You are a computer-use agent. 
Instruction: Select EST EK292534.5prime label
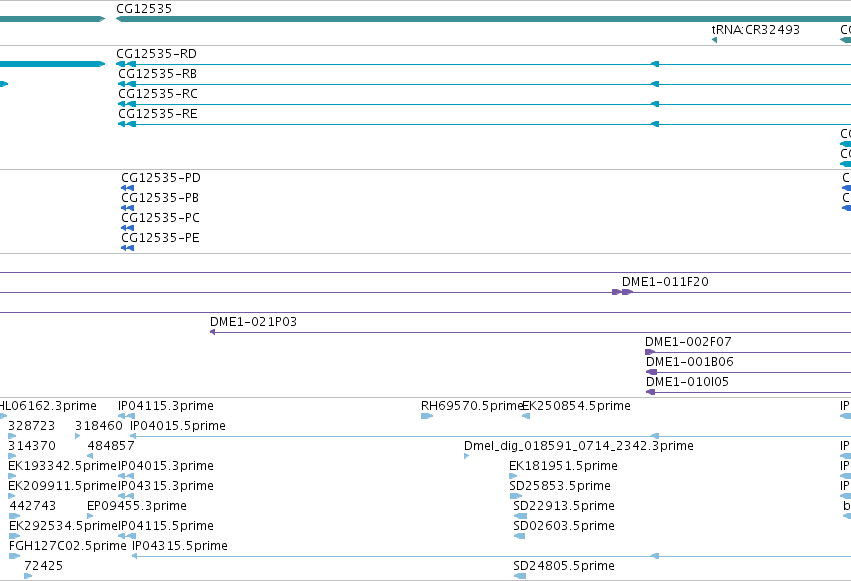pyautogui.click(x=63, y=527)
